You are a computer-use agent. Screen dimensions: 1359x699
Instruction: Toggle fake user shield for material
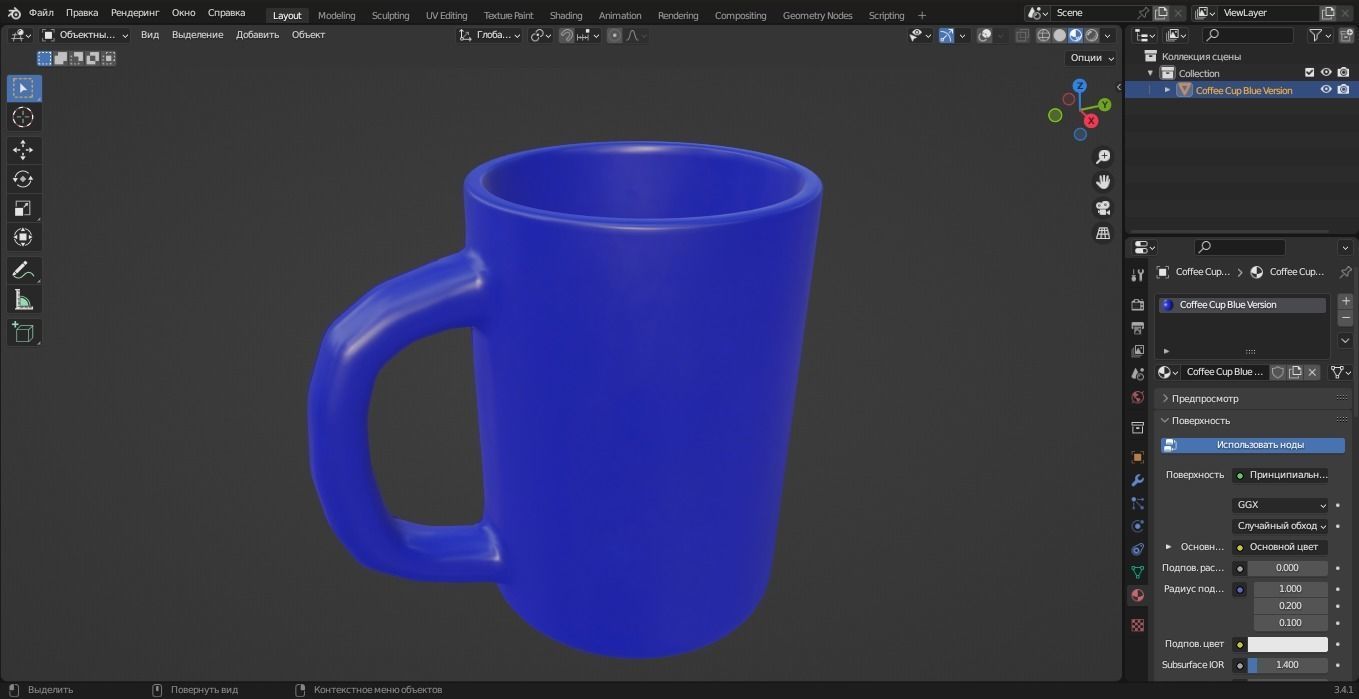point(1277,372)
